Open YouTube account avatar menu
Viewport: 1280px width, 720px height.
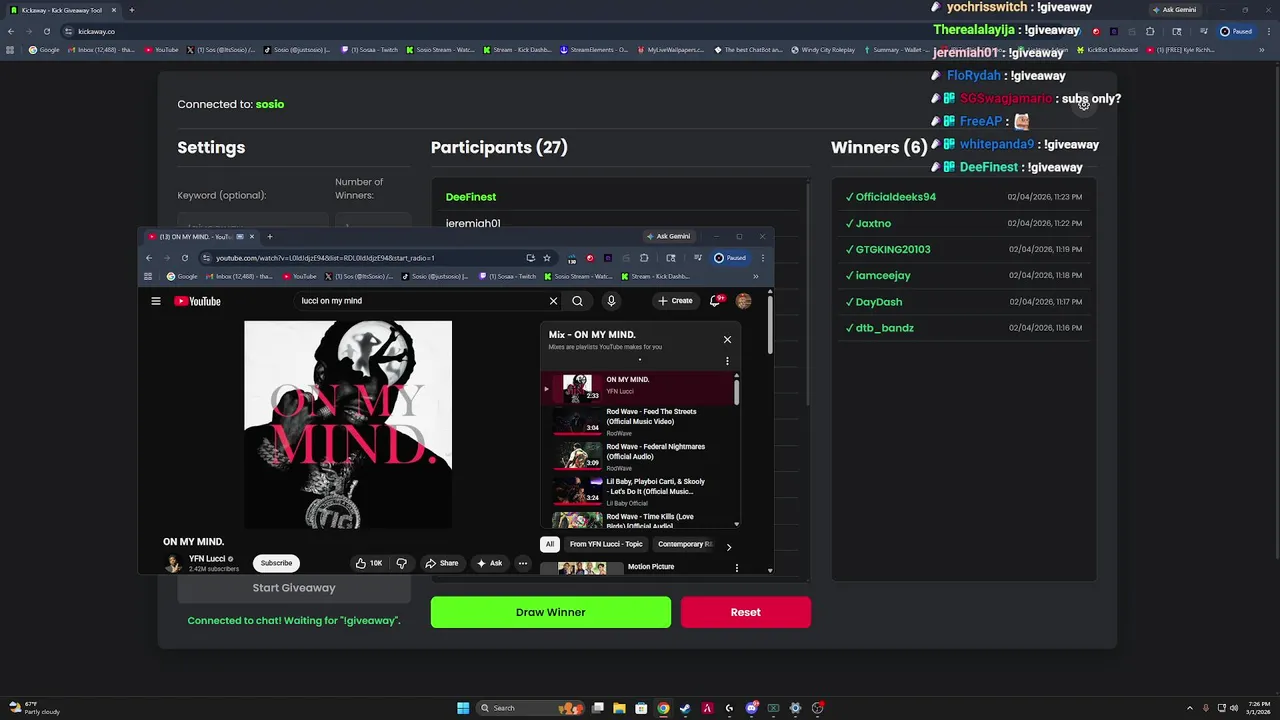coord(743,301)
